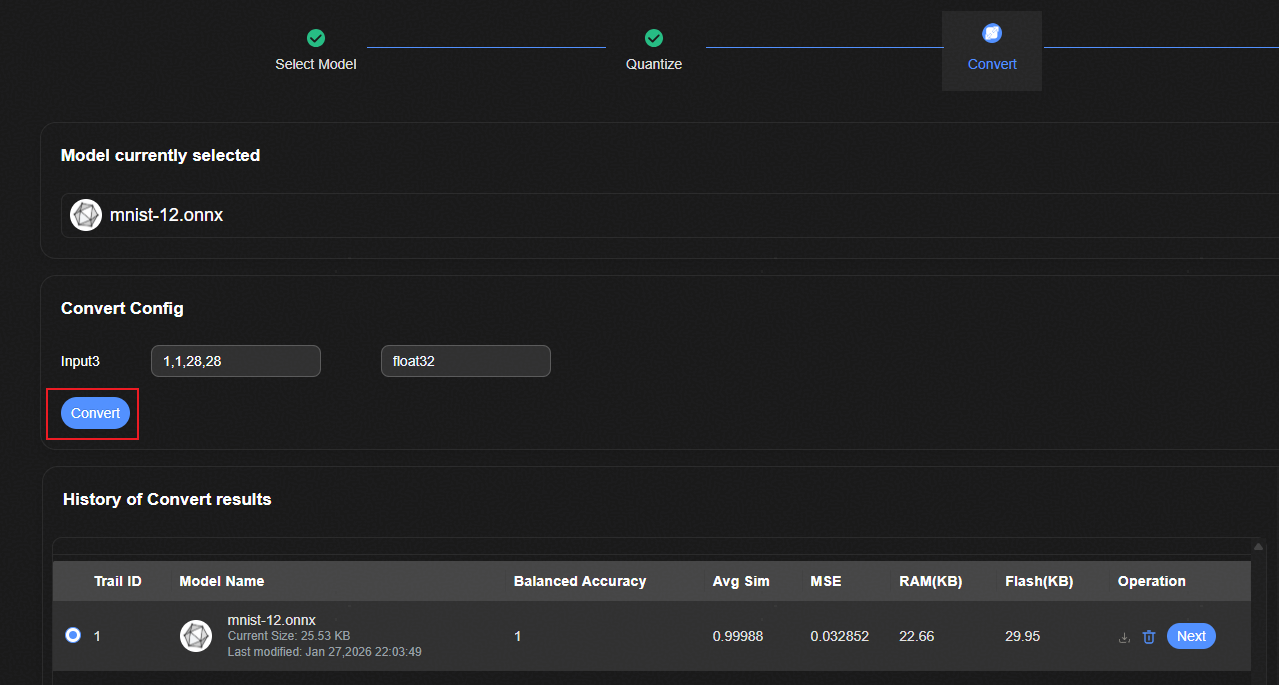Viewport: 1279px width, 685px height.
Task: Click the Flash(KB) column header
Action: coord(1039,581)
